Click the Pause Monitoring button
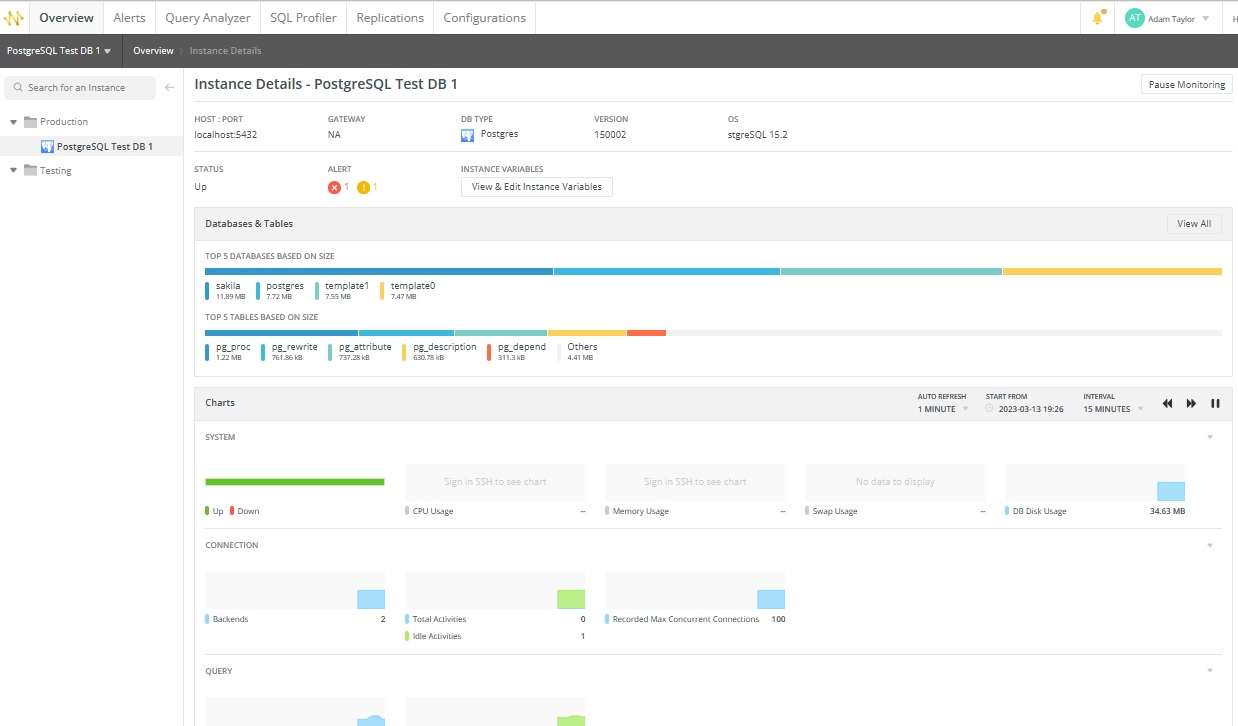 (x=1186, y=85)
